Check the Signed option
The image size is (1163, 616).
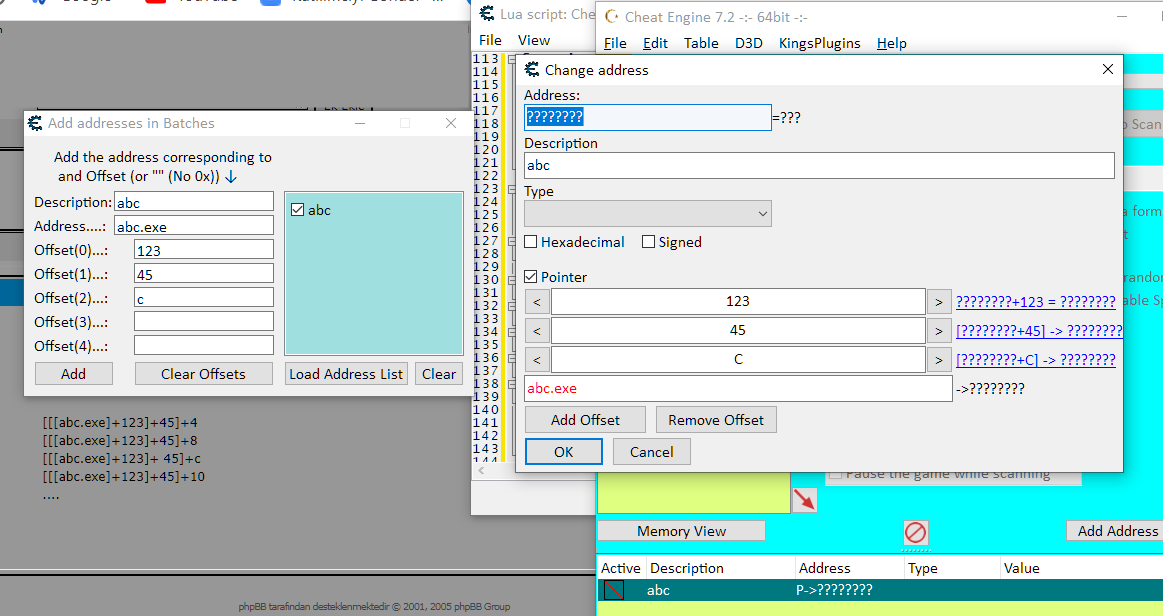pyautogui.click(x=648, y=242)
